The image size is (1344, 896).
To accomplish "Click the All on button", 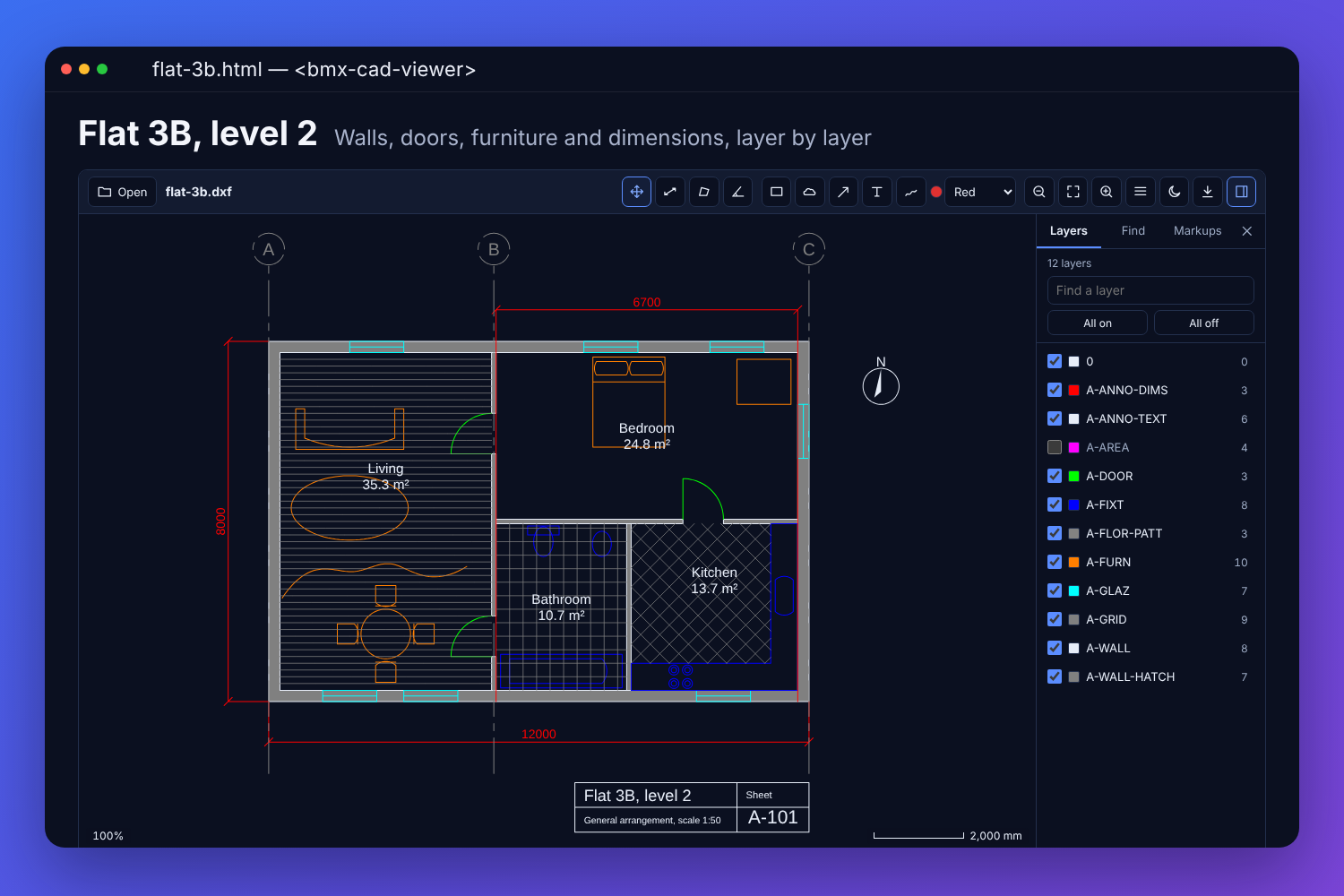I will coord(1098,323).
